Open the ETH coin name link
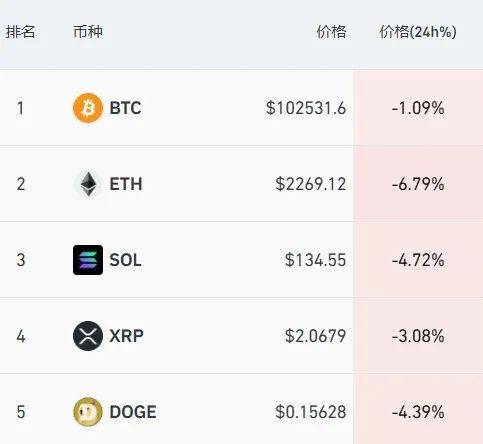 click(126, 184)
